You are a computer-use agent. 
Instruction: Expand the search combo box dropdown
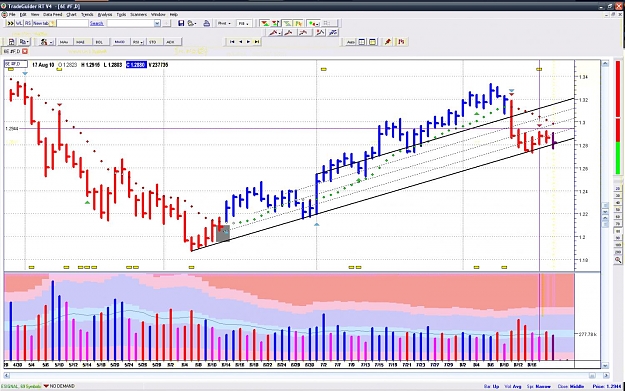(x=157, y=24)
